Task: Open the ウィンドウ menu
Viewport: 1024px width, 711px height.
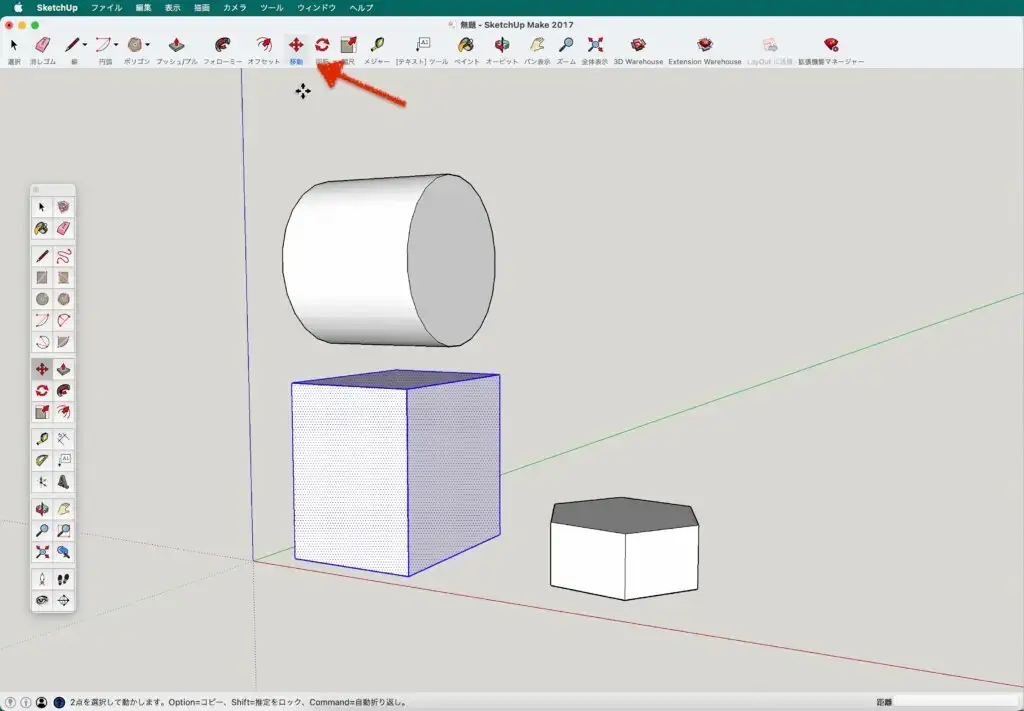Action: (316, 8)
